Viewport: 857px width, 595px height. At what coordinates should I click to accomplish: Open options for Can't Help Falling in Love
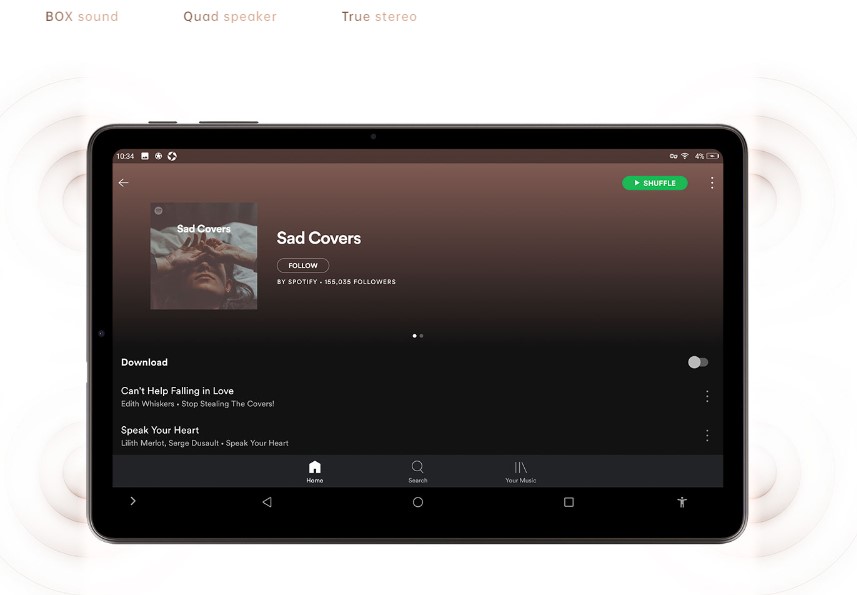click(x=707, y=396)
